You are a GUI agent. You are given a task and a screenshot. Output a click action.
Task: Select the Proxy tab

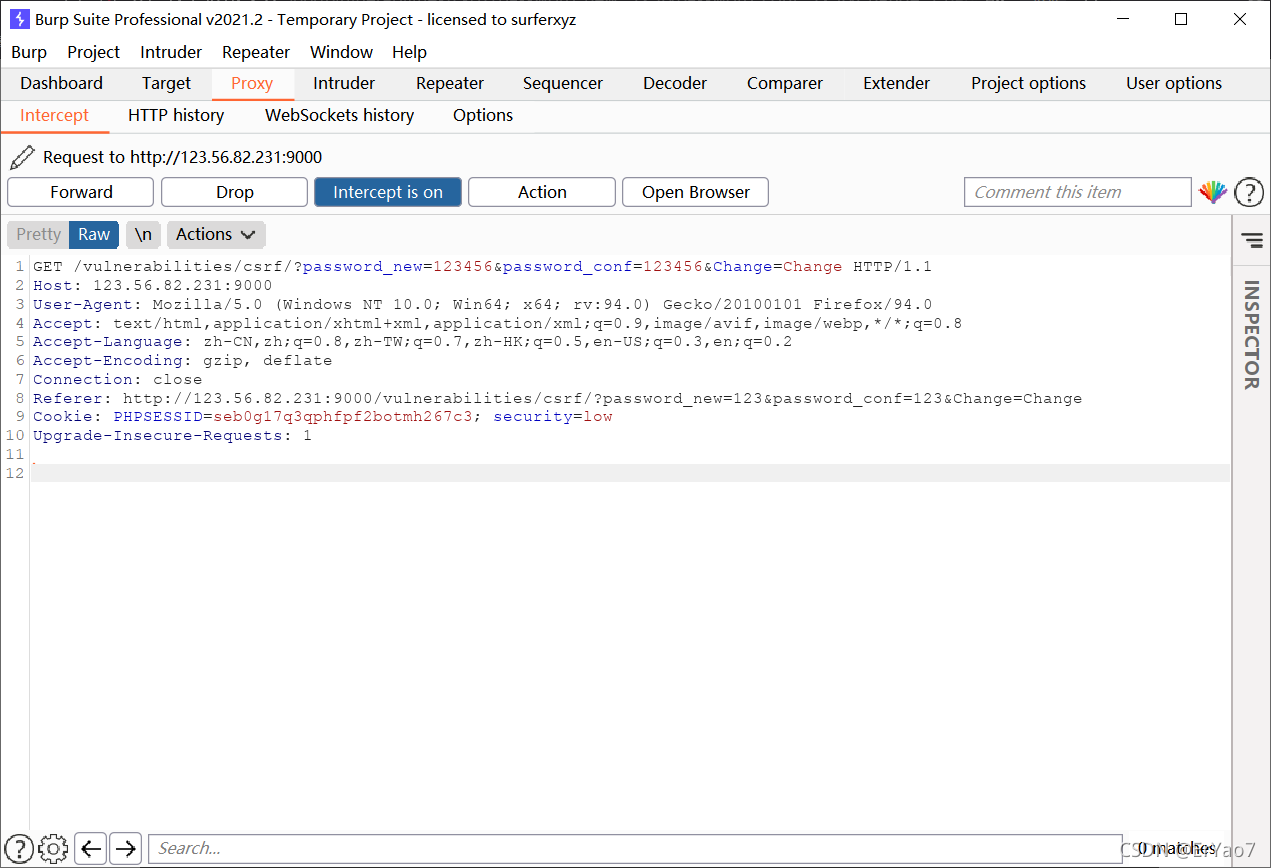252,83
